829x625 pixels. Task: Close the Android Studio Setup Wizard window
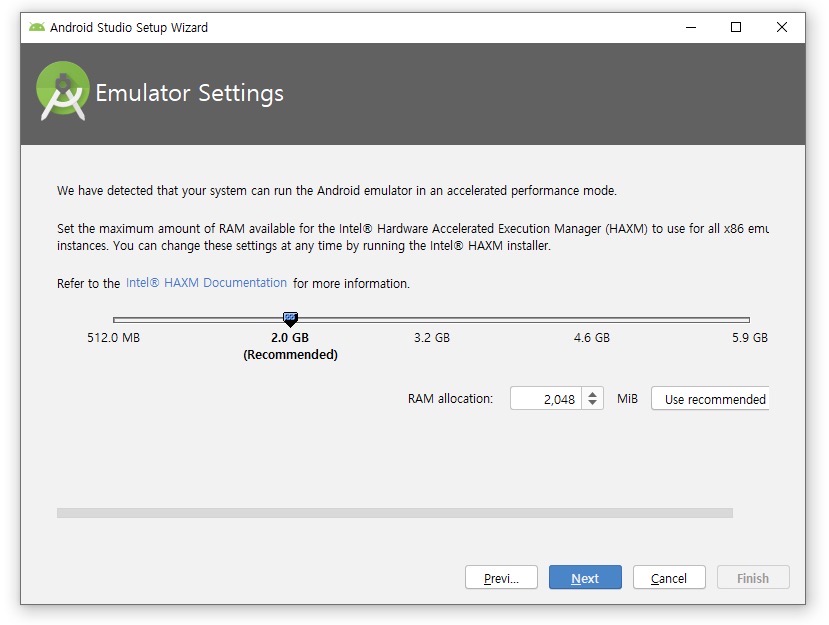[x=782, y=27]
